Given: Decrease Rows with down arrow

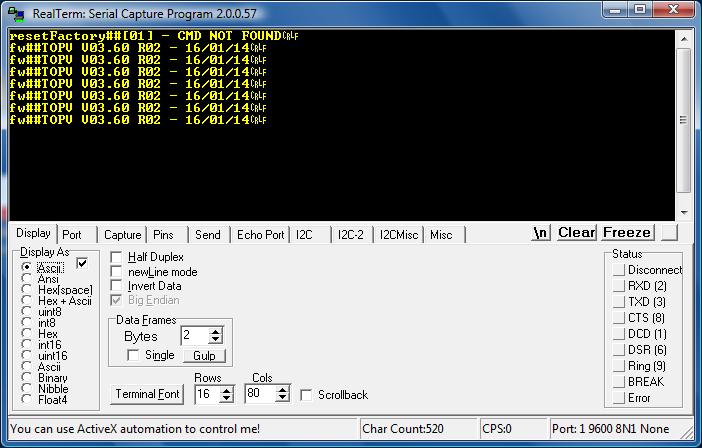Looking at the screenshot, I should click(x=227, y=398).
